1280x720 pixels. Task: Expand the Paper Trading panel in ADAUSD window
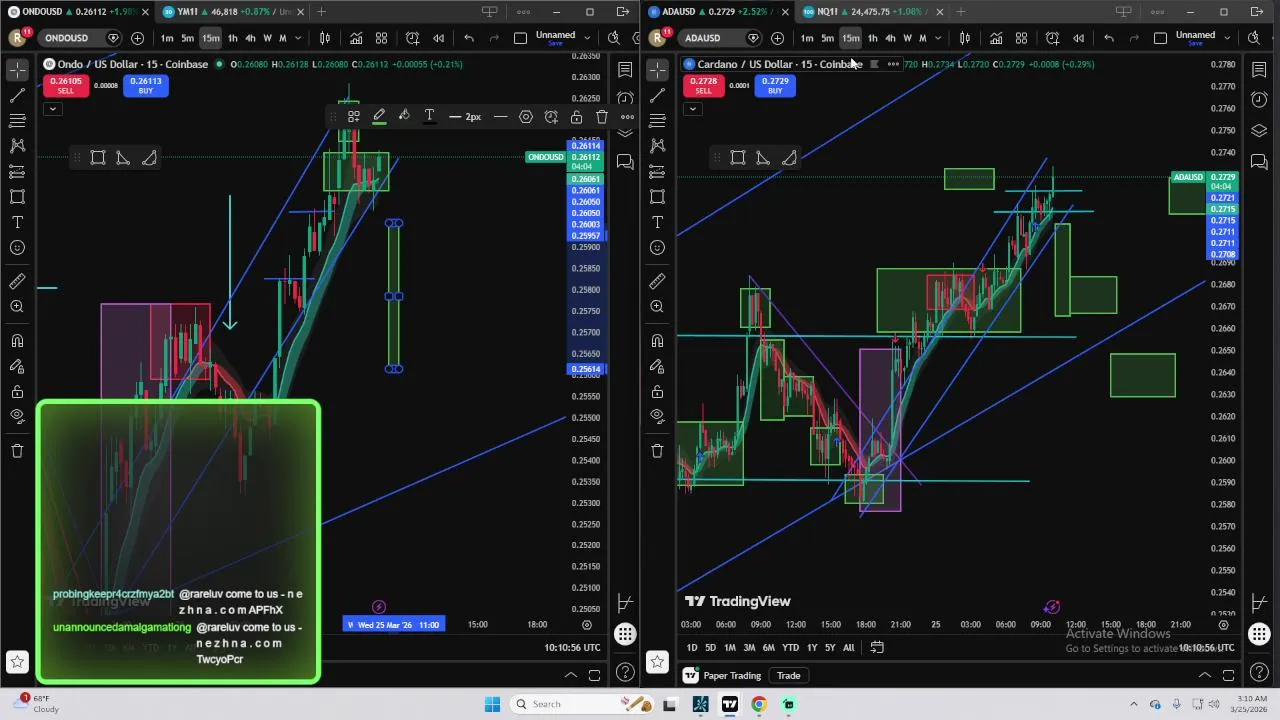(1205, 675)
